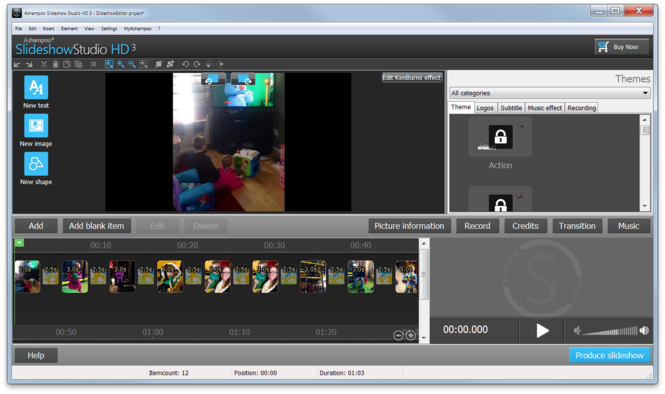Click the down-right arrow toolbar icon

[29, 64]
